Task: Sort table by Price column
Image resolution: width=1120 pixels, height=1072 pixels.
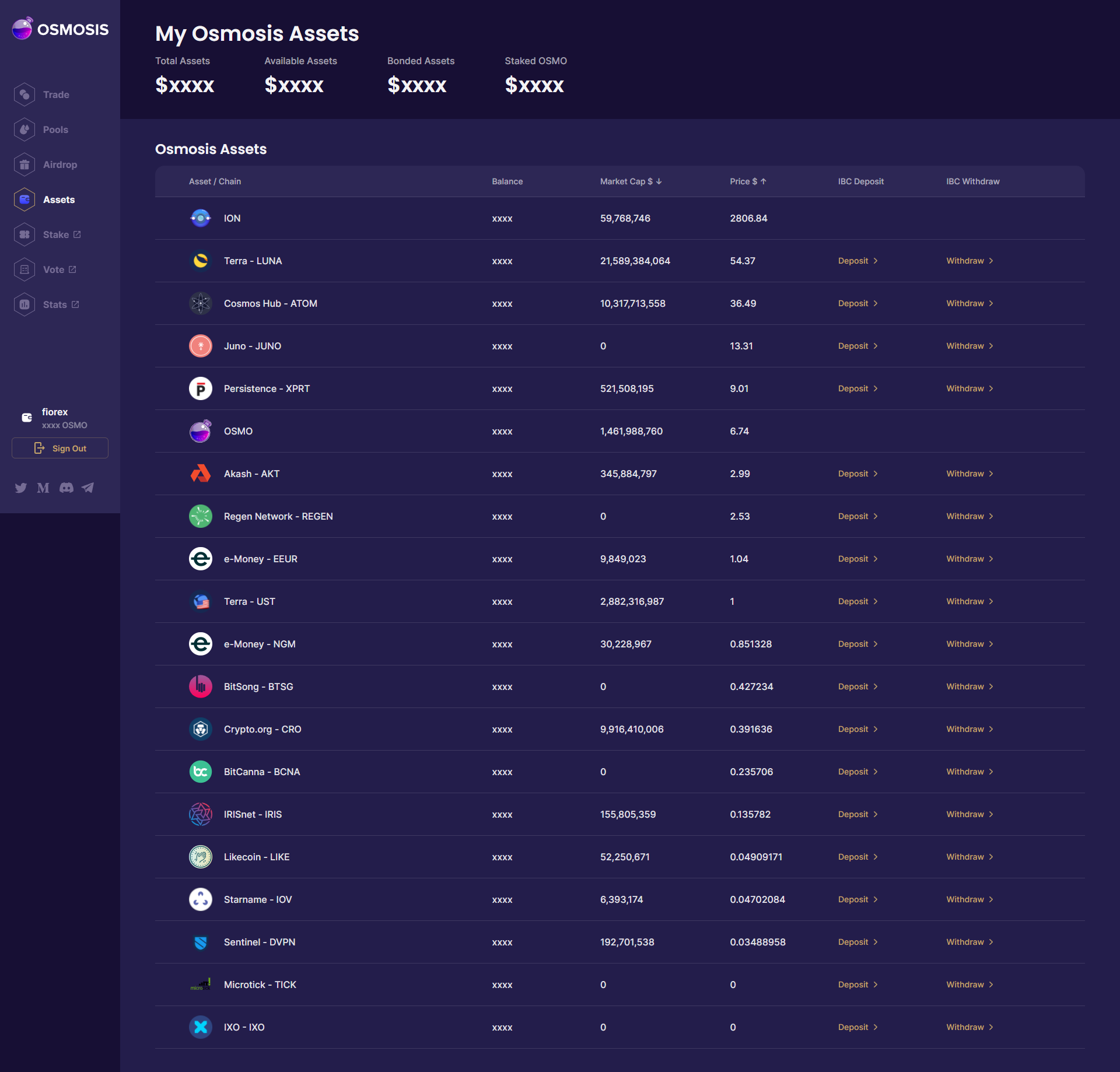Action: (x=747, y=181)
